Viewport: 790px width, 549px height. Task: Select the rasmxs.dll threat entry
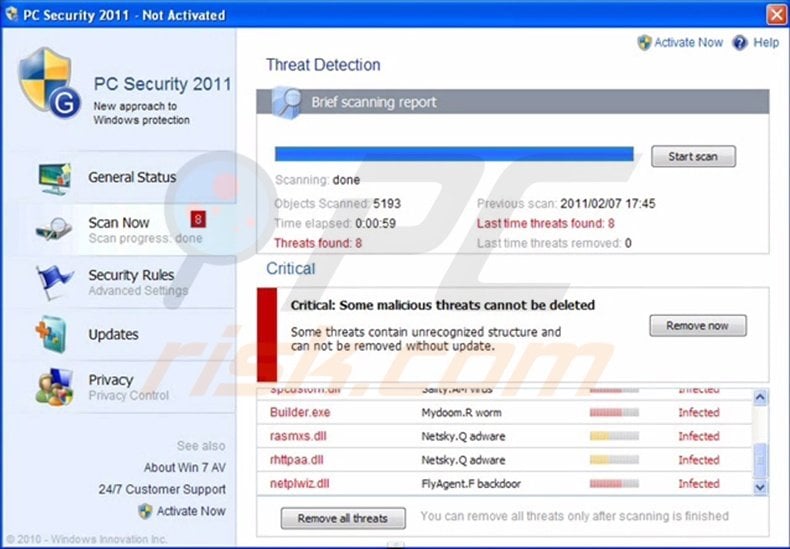click(x=504, y=436)
